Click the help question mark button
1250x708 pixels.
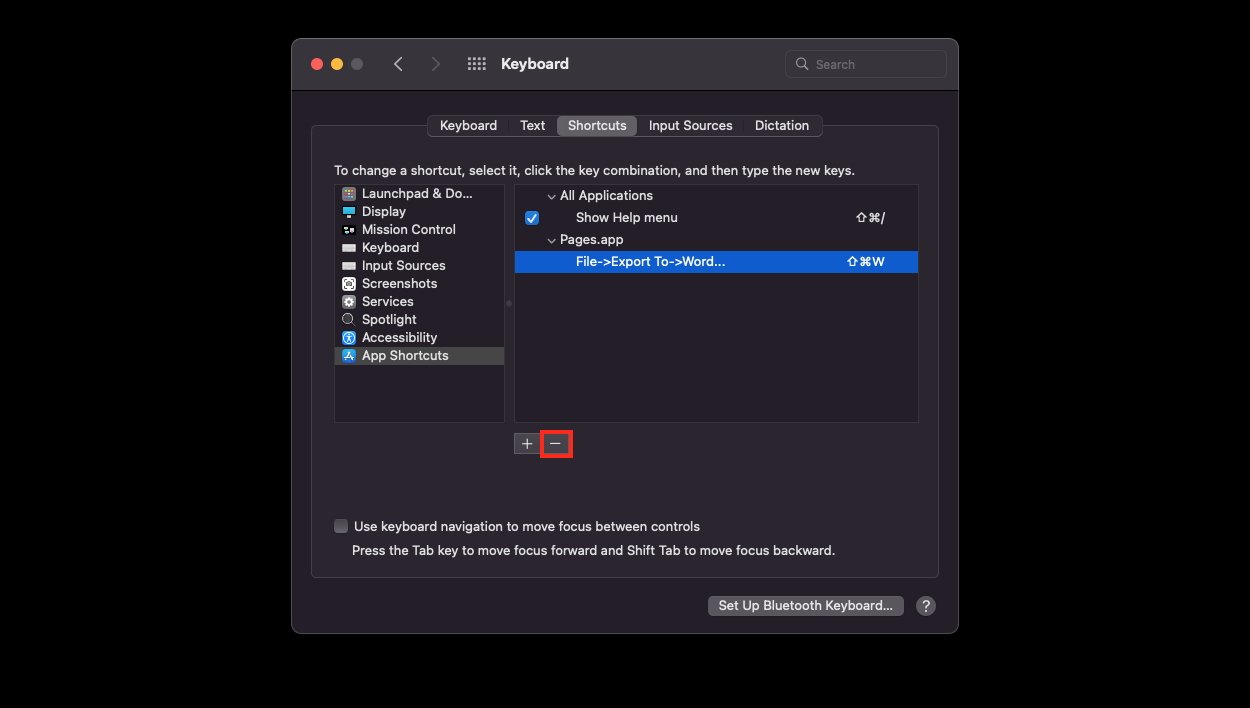click(x=926, y=606)
